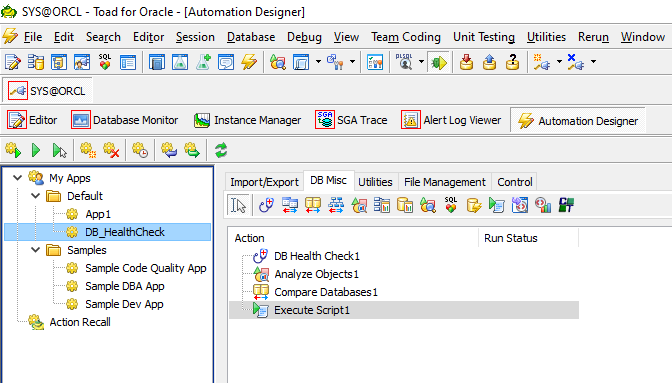
Task: Select the Execute Script action in DB Misc toolbar
Action: point(497,205)
